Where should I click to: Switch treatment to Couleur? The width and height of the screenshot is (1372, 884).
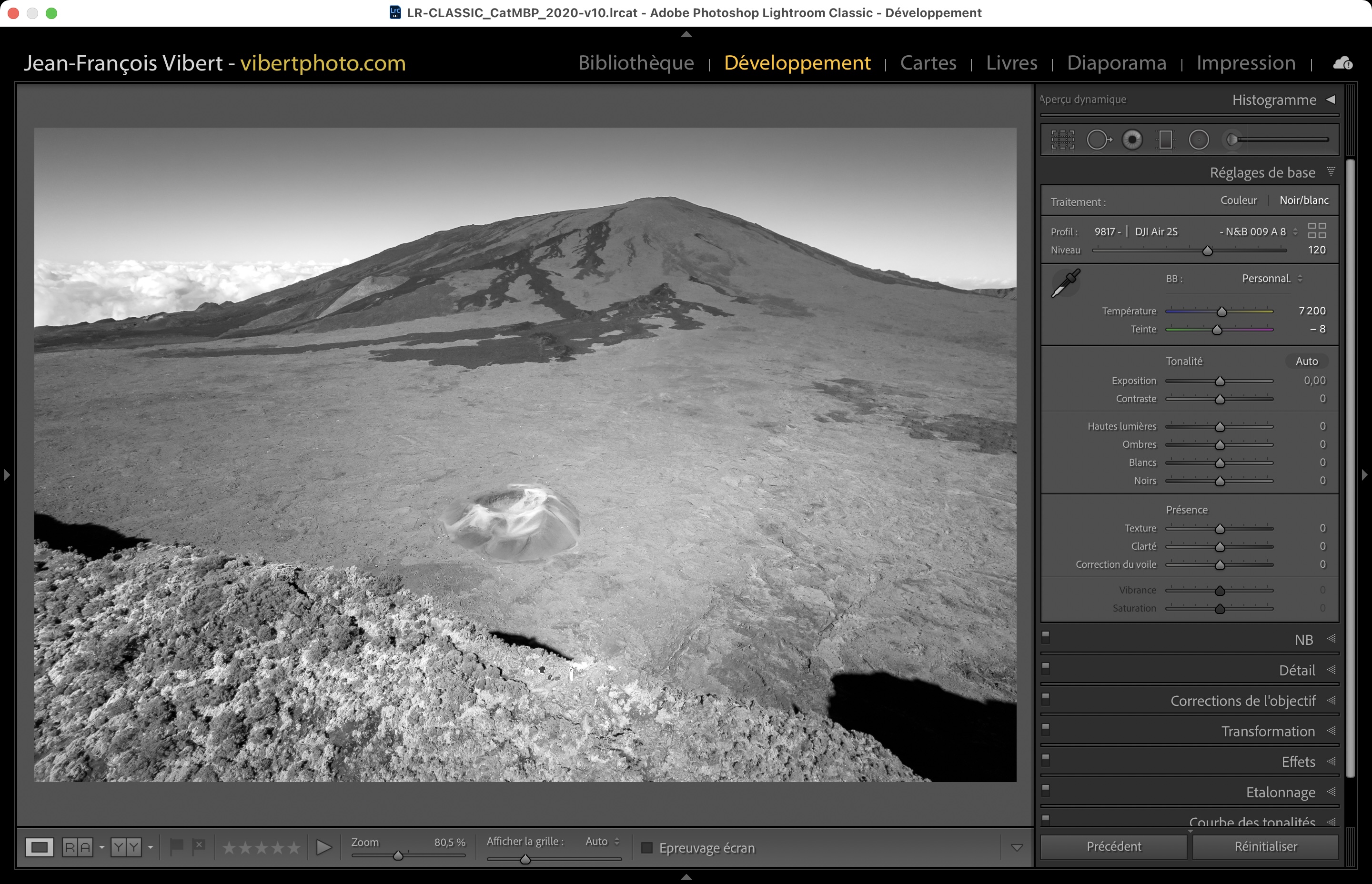pyautogui.click(x=1238, y=201)
